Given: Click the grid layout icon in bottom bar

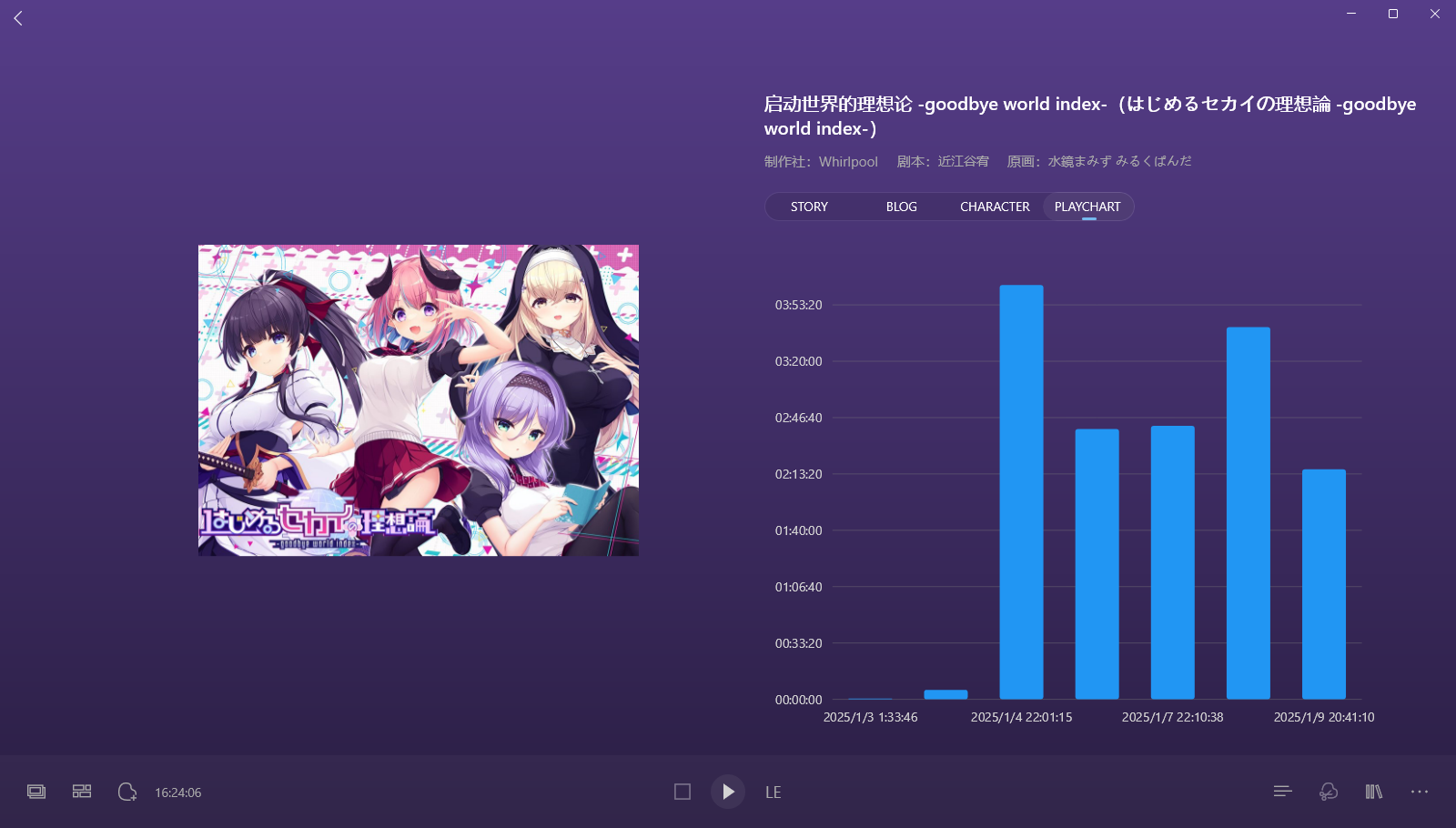Looking at the screenshot, I should [x=82, y=792].
